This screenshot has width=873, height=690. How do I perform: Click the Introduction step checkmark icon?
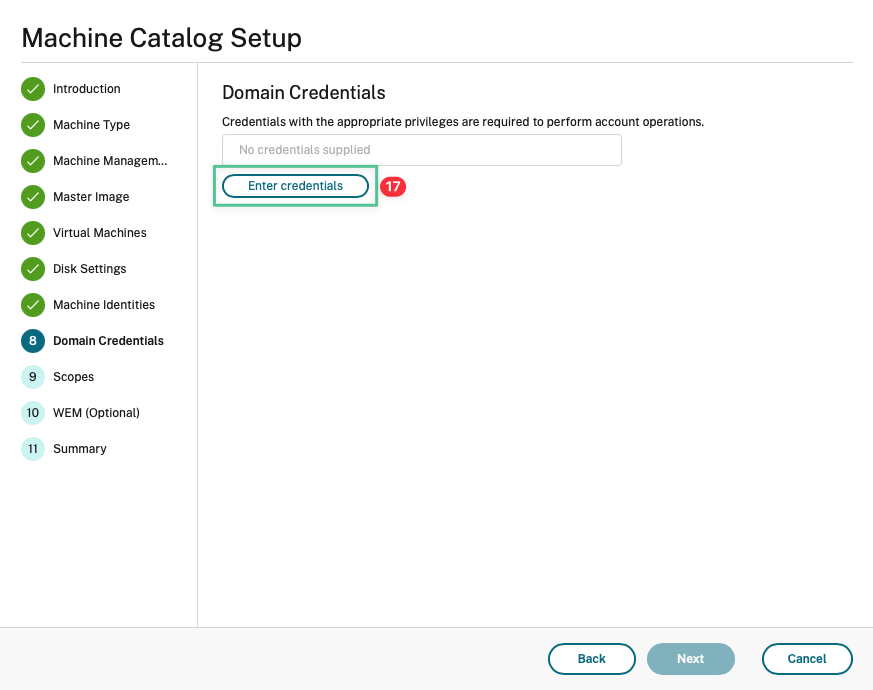pos(33,89)
